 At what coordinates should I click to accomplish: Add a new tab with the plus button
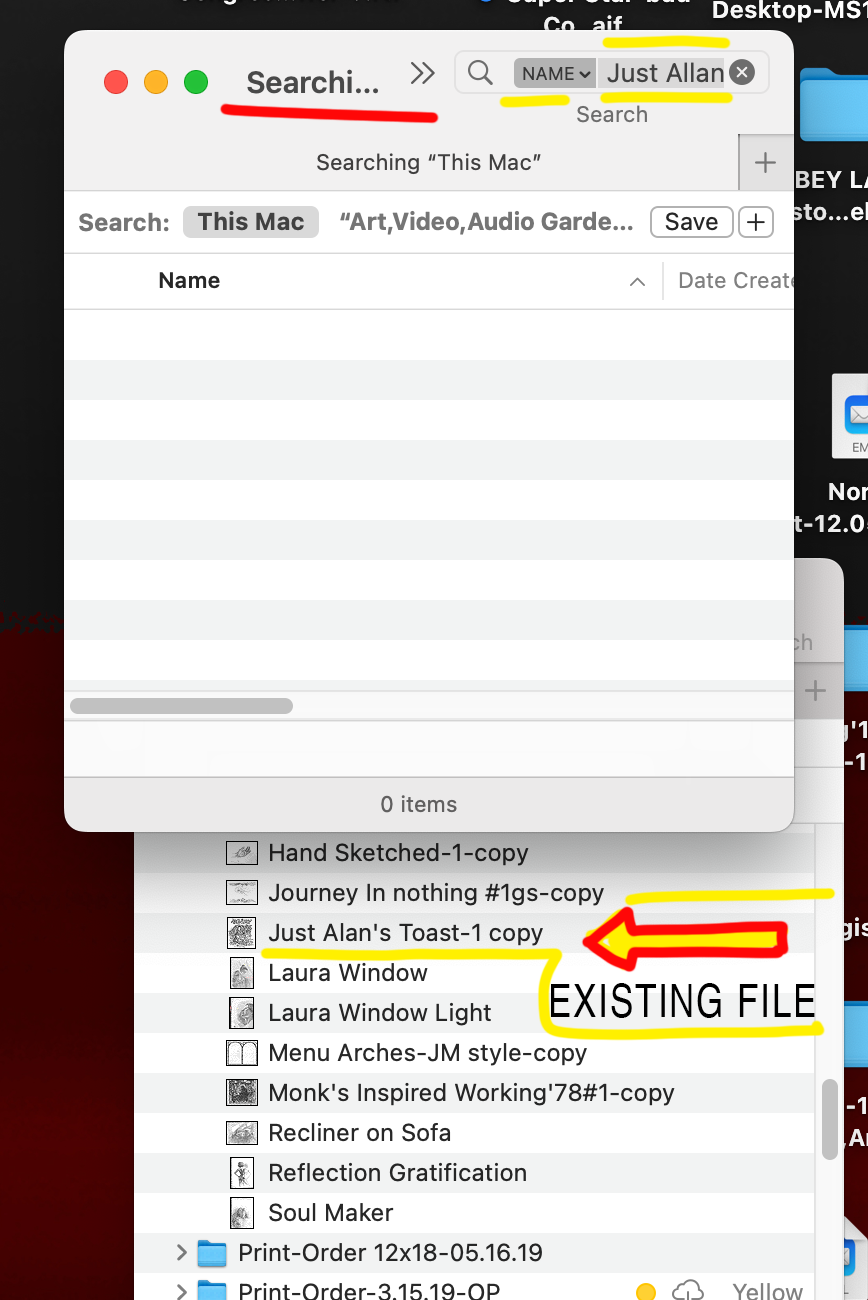(x=765, y=163)
